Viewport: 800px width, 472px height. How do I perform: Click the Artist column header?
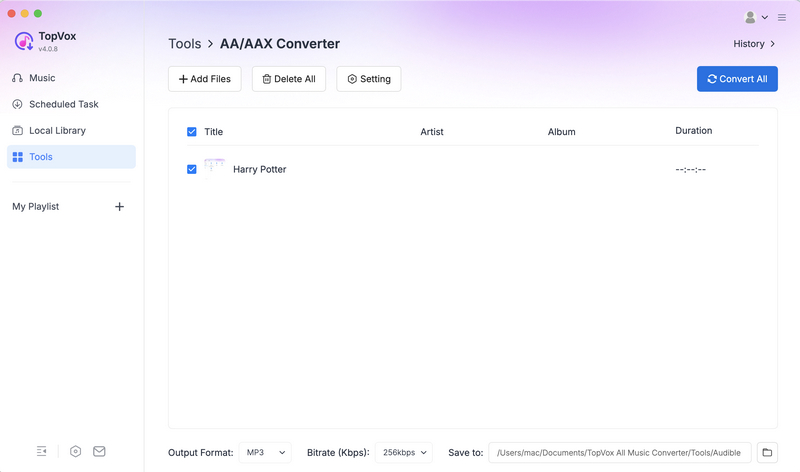click(432, 132)
